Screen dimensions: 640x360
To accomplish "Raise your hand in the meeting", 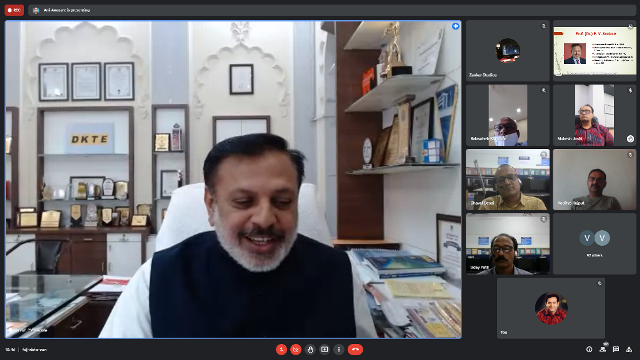I will coord(310,349).
